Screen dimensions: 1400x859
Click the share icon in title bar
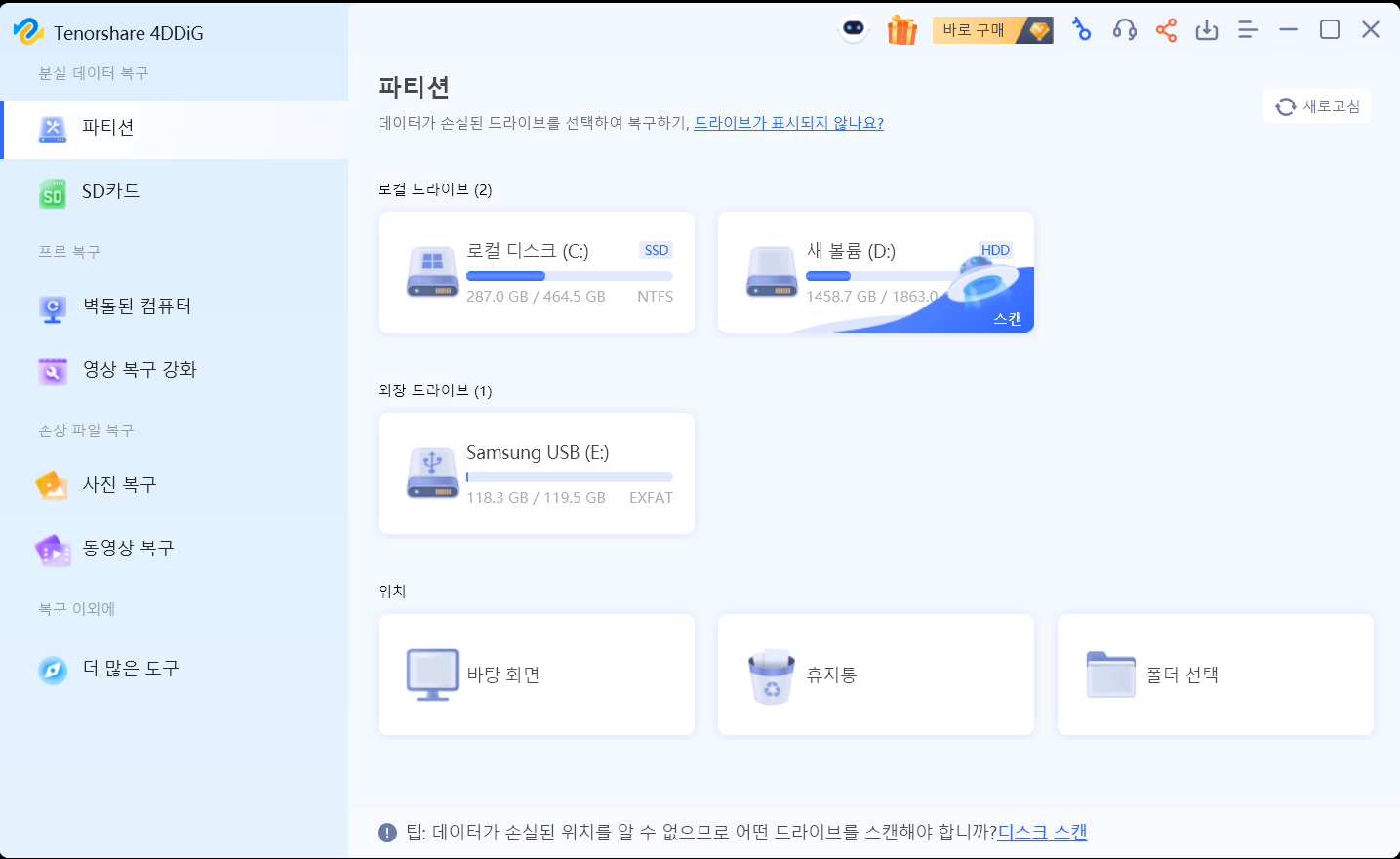1166,30
